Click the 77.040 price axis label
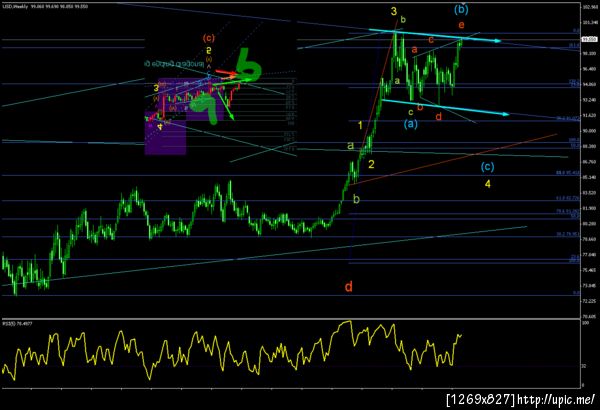600x410 pixels. (x=589, y=255)
